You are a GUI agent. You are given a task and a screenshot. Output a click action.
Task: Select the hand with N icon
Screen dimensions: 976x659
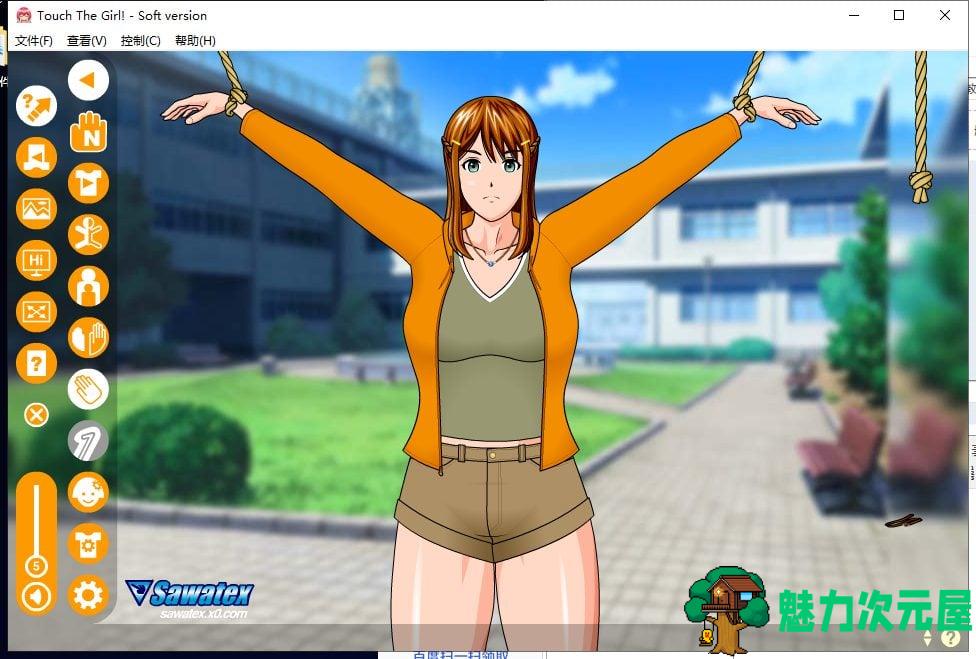88,132
